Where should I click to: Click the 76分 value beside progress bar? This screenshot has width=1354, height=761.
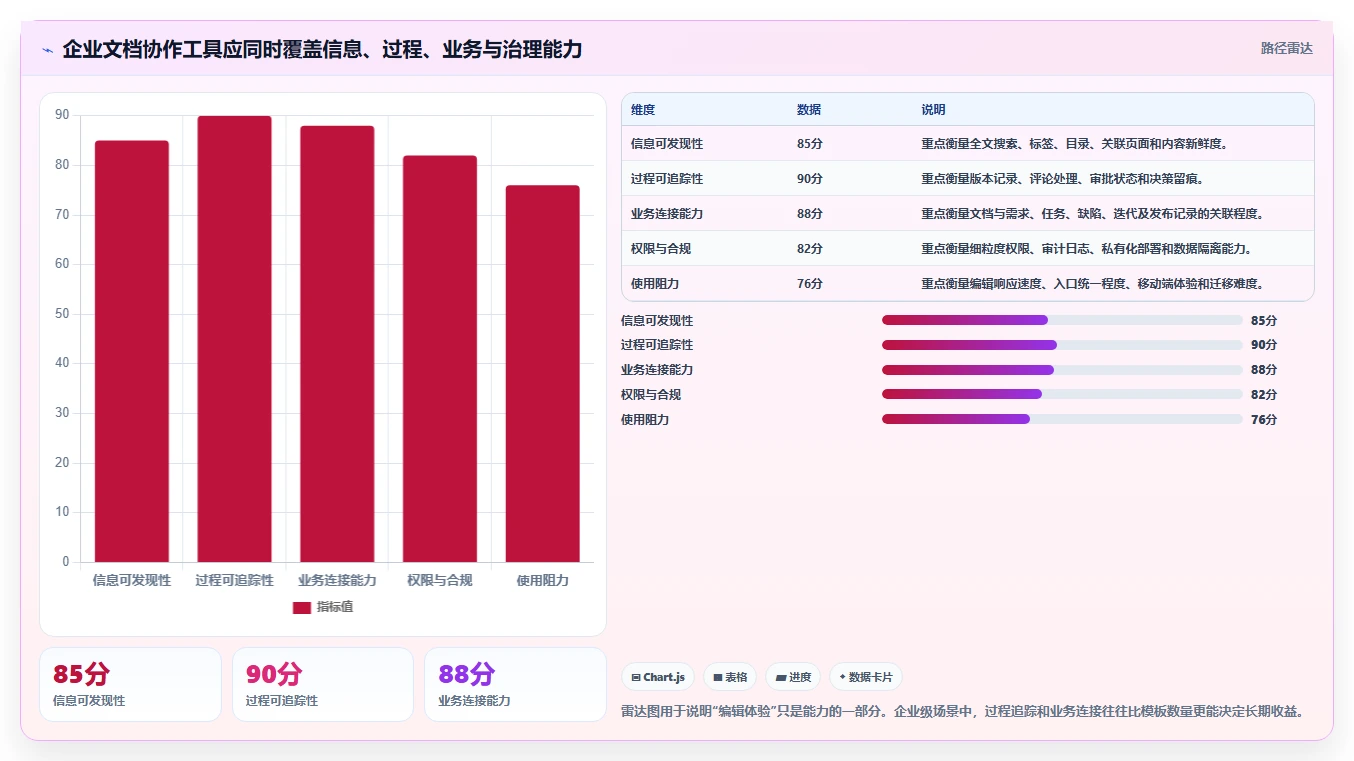pos(1264,420)
